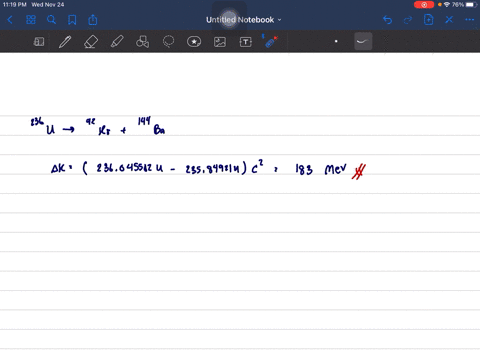480x360 pixels.
Task: Select the Eraser tool
Action: click(x=91, y=42)
